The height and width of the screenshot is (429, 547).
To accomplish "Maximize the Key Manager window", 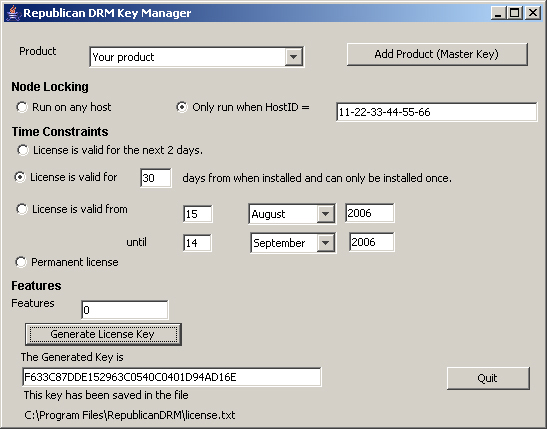I will 515,13.
